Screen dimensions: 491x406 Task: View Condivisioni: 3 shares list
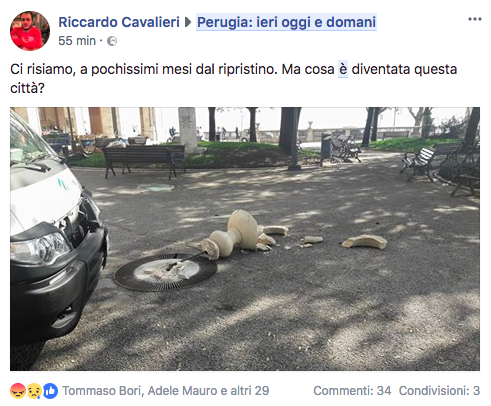[439, 391]
